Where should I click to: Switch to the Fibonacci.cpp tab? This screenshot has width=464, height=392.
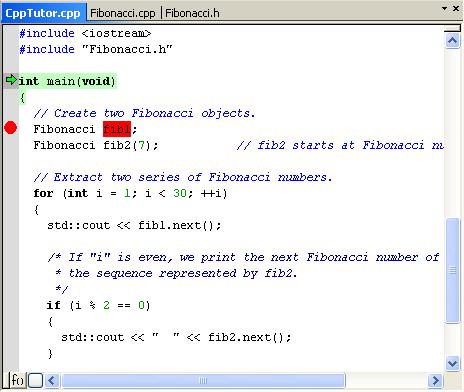pyautogui.click(x=123, y=13)
